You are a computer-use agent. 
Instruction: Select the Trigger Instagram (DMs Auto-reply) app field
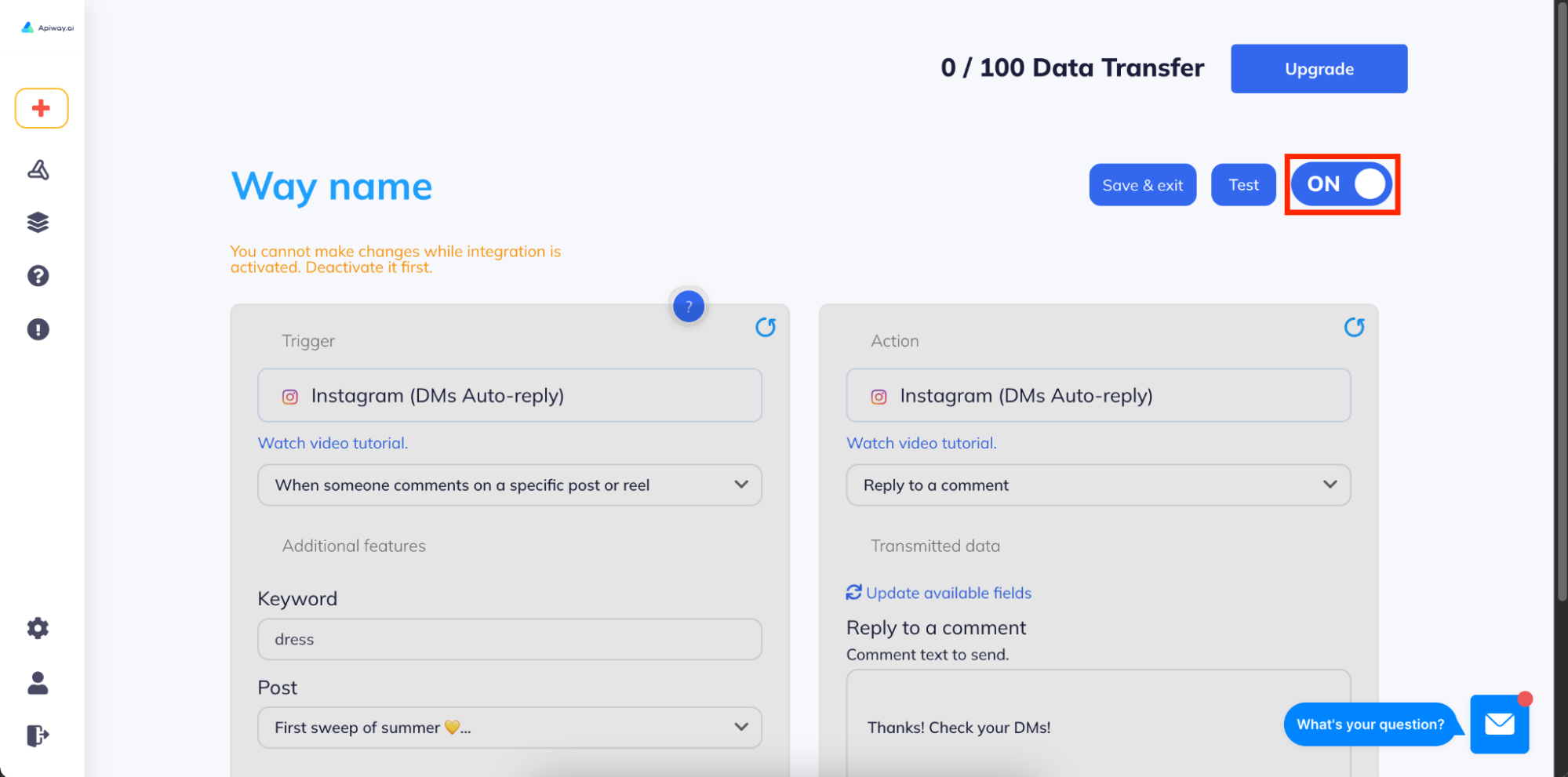click(x=510, y=396)
